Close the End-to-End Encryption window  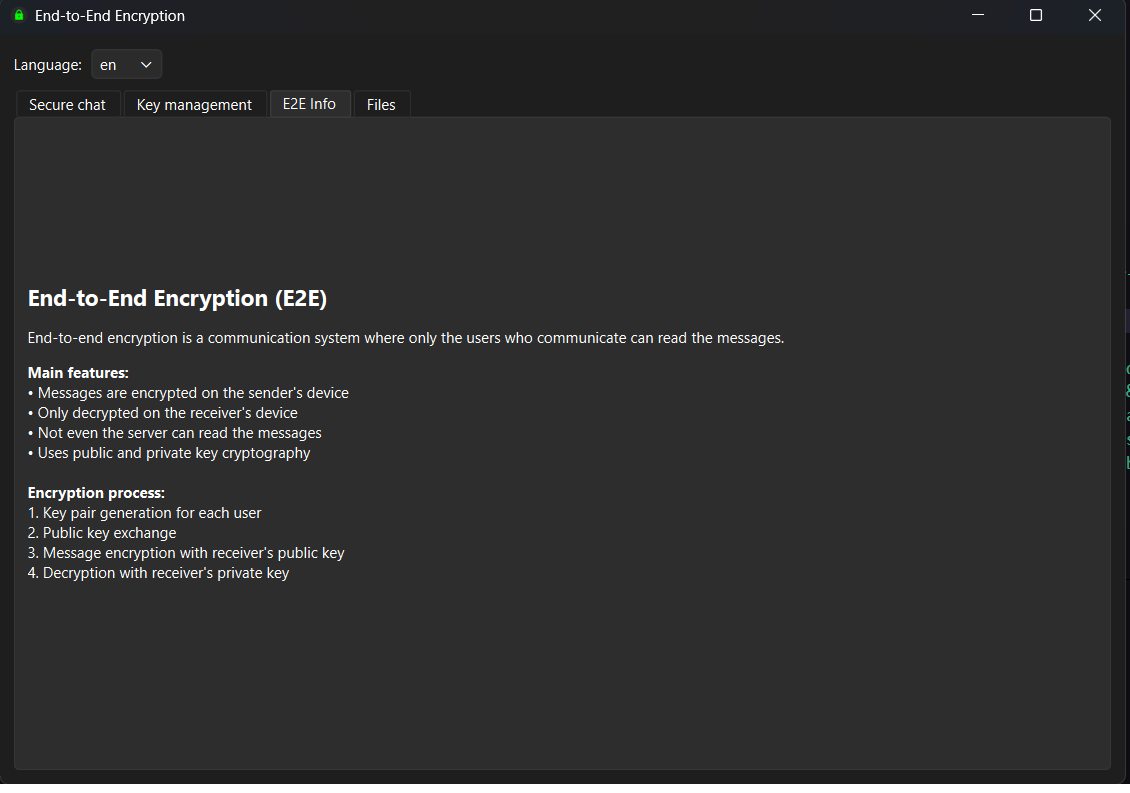[x=1095, y=16]
